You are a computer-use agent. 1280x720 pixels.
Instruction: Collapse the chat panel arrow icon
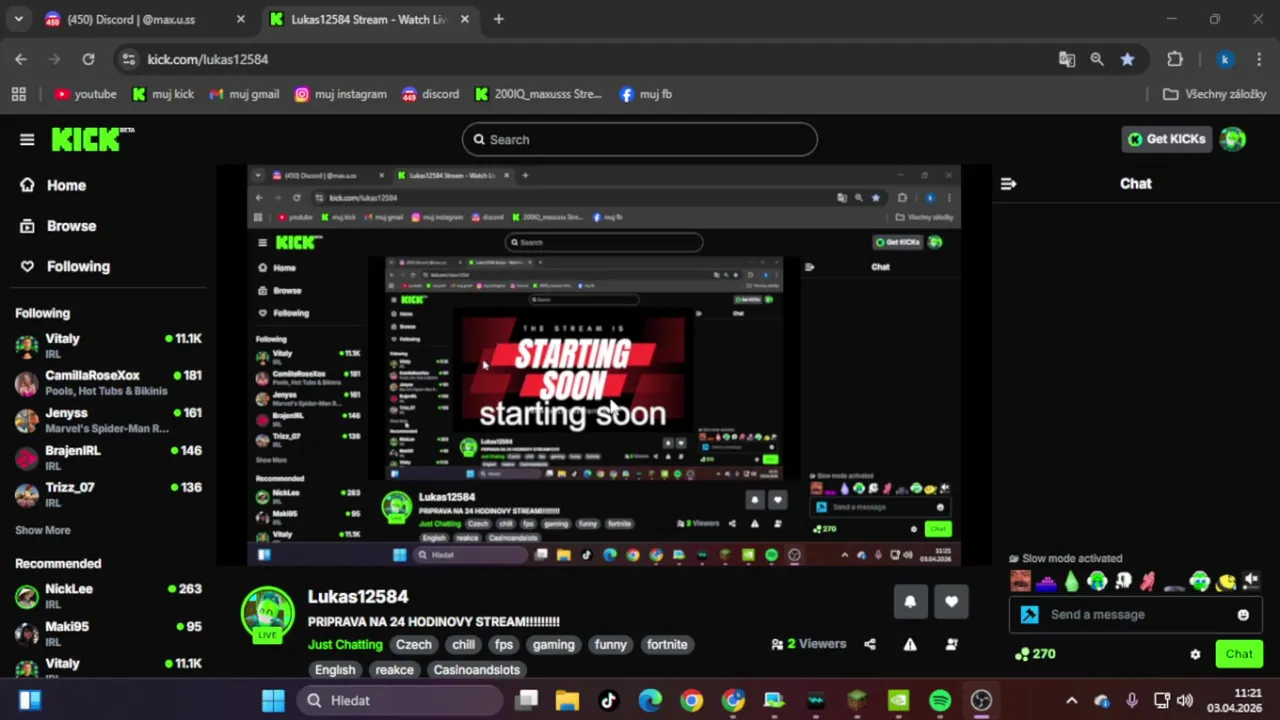coord(1008,184)
